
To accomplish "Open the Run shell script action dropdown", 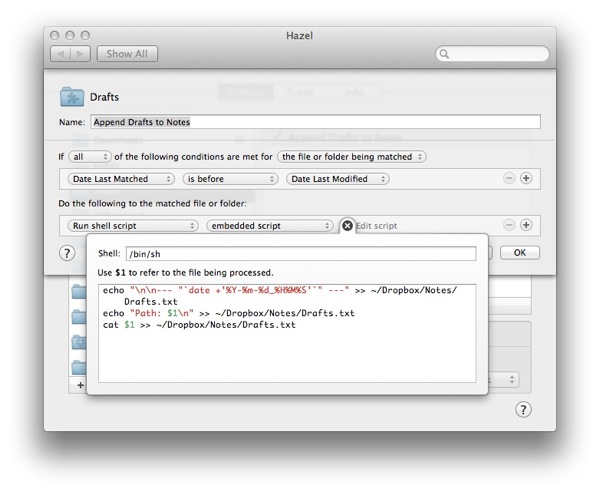I will 133,226.
